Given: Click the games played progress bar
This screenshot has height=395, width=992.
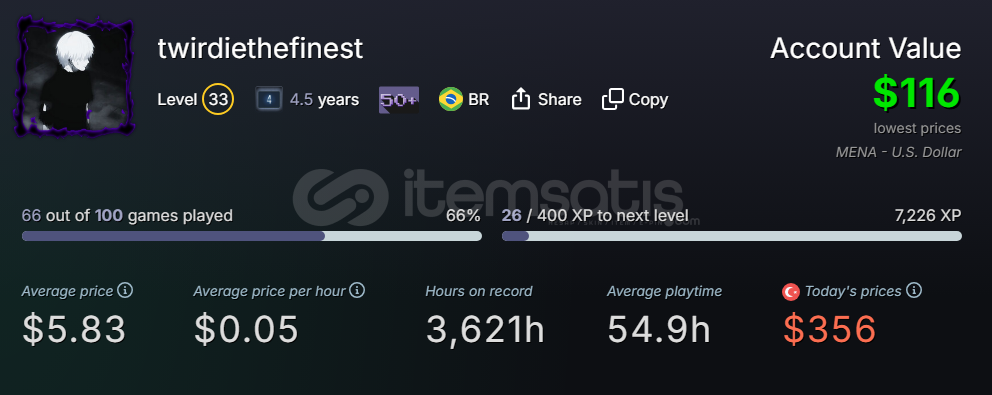Looking at the screenshot, I should tap(252, 236).
